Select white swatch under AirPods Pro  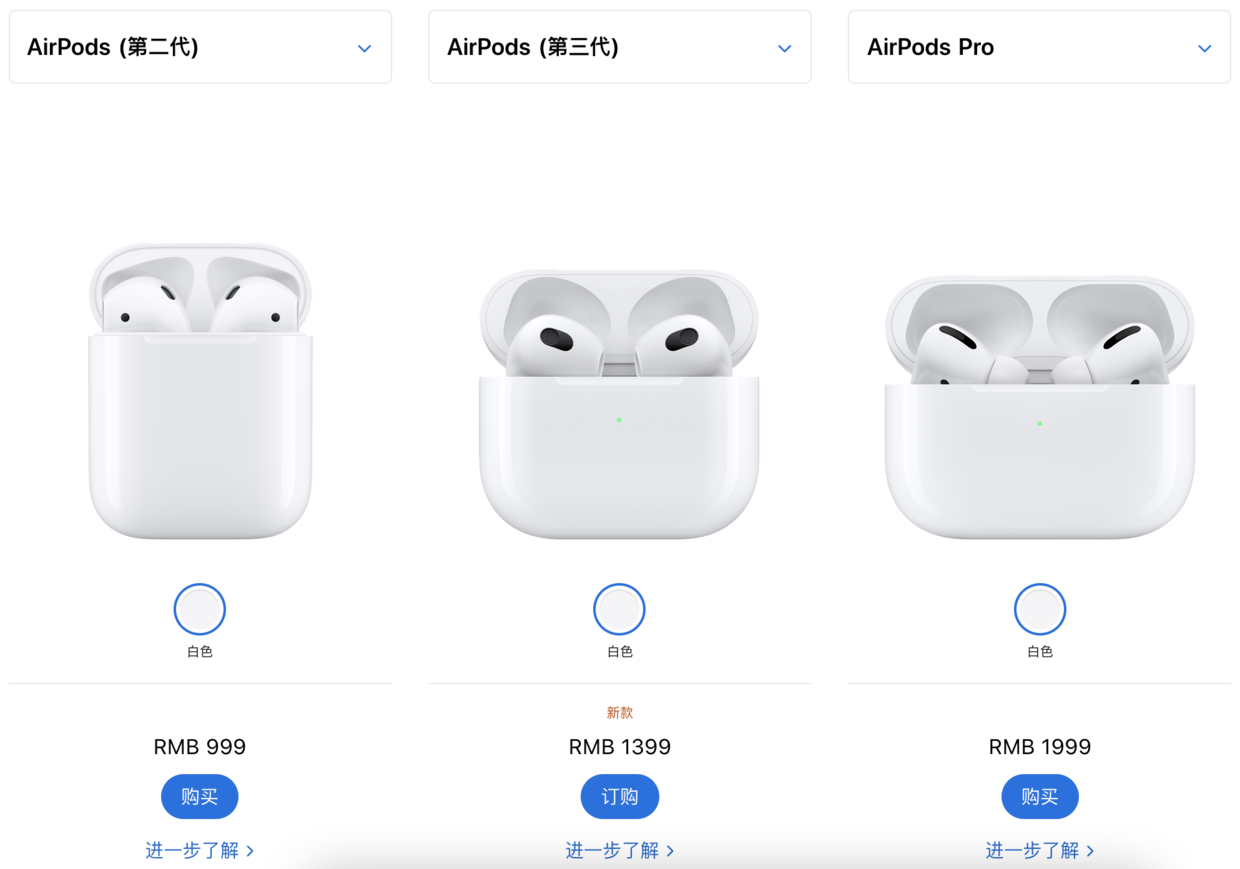(x=1040, y=609)
